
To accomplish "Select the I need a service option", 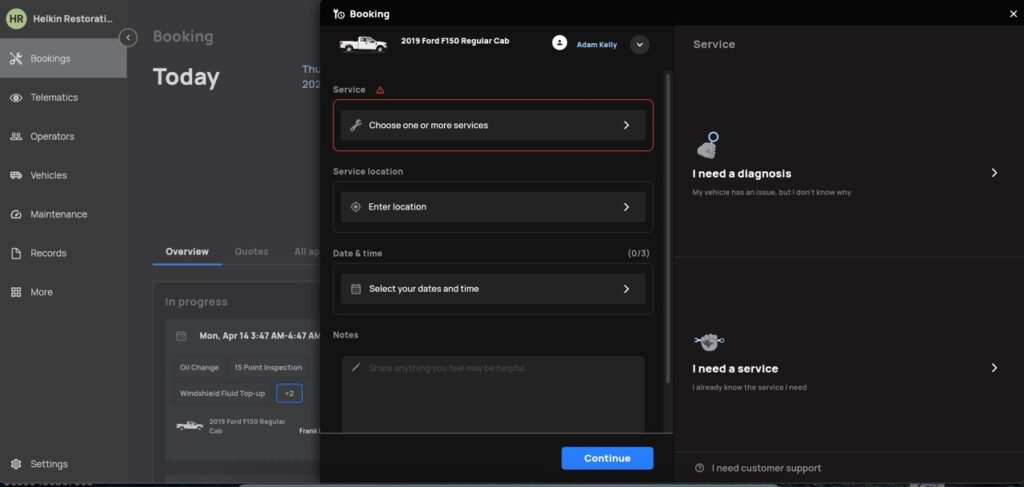I will pyautogui.click(x=848, y=369).
